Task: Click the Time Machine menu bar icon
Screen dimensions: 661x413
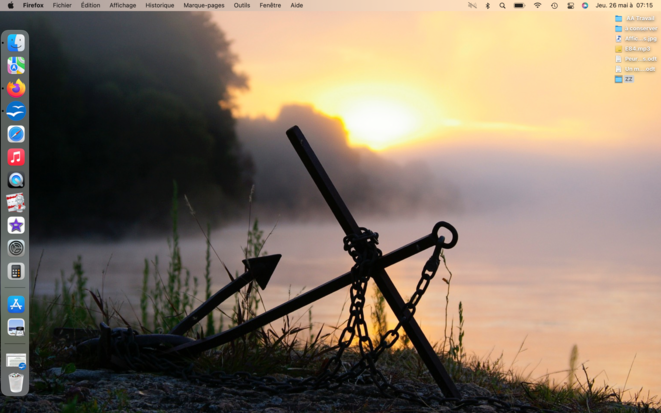Action: click(x=554, y=5)
